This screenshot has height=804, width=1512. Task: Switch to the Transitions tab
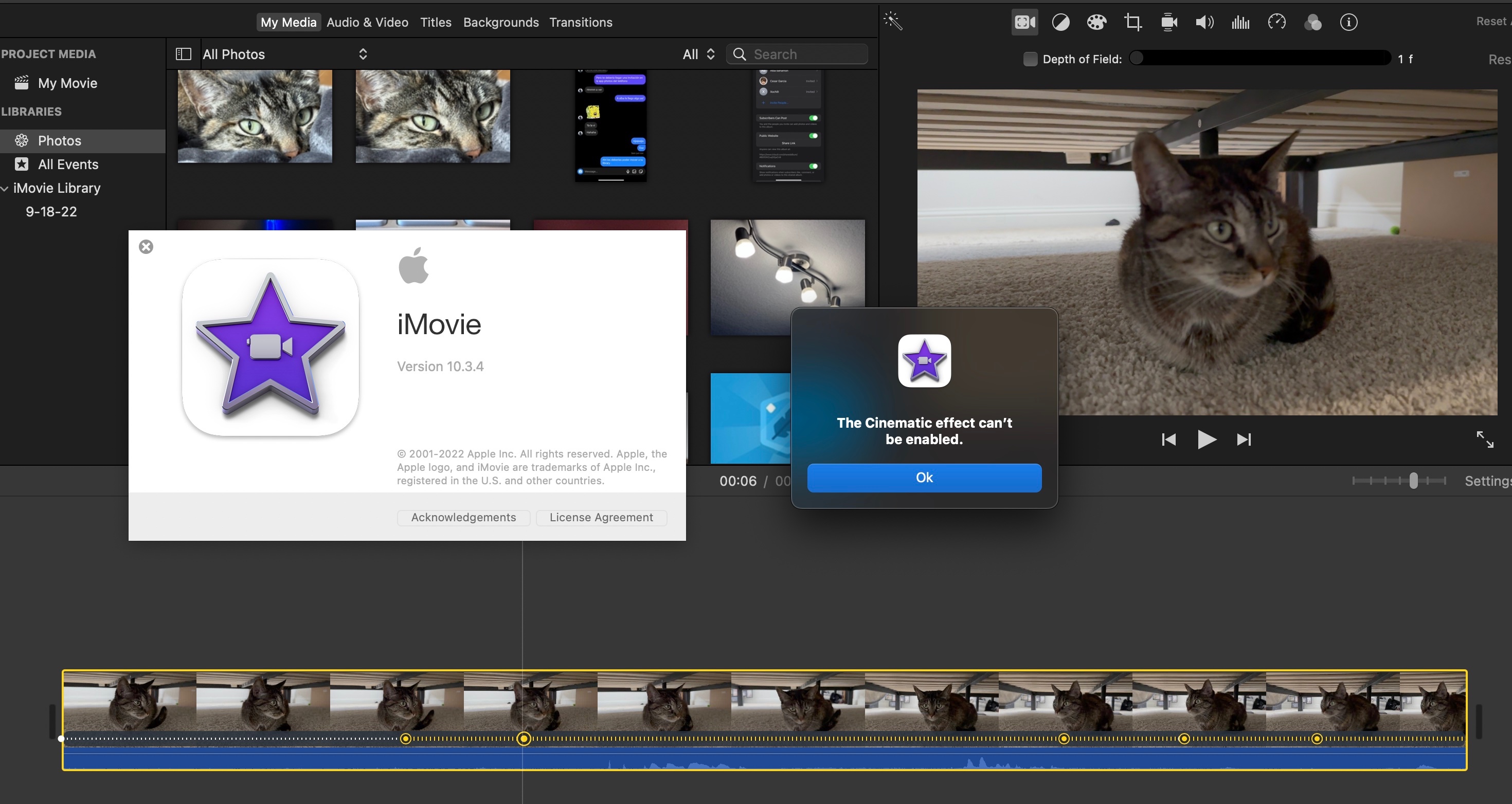(x=580, y=22)
